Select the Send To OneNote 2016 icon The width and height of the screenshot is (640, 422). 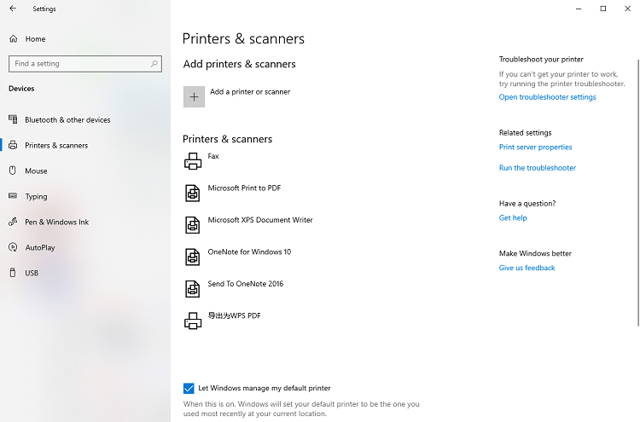point(193,289)
